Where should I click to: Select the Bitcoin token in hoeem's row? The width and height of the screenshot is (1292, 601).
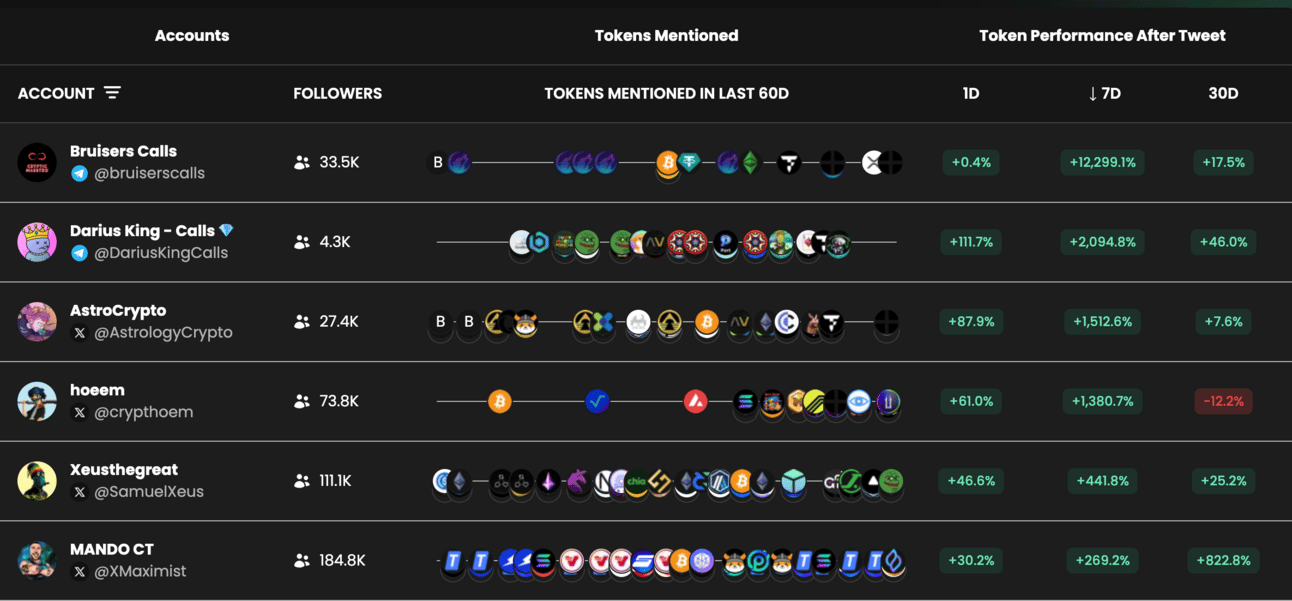click(x=499, y=401)
